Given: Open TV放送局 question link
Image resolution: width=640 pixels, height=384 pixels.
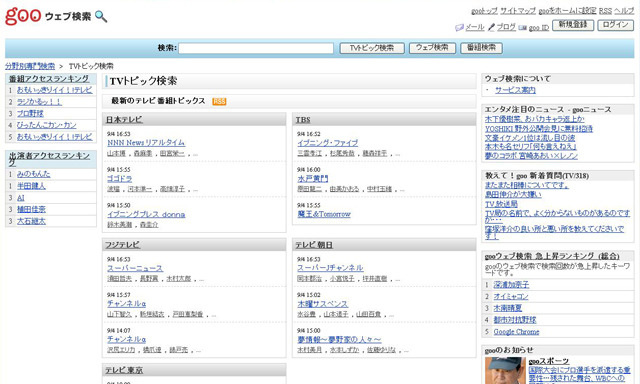Looking at the screenshot, I should (x=501, y=204).
